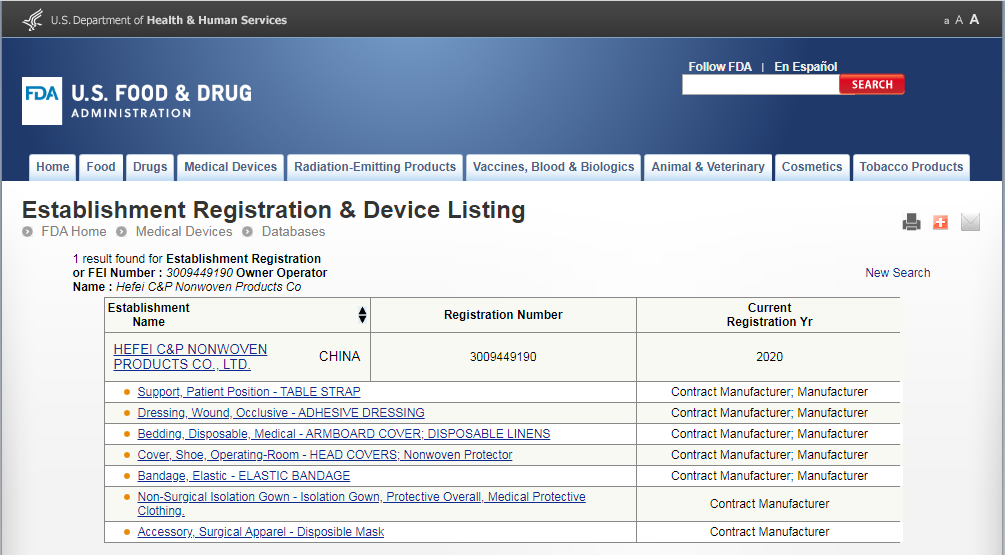Click manufacturer cell in ELASTIC BANDAGE row
The height and width of the screenshot is (555, 1005).
(769, 476)
